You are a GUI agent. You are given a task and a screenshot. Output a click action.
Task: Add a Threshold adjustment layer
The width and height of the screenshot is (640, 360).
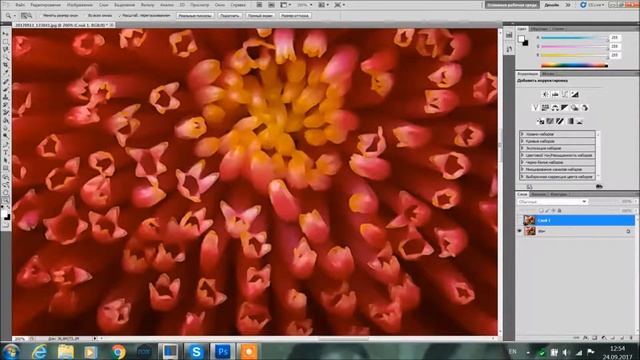tap(560, 121)
